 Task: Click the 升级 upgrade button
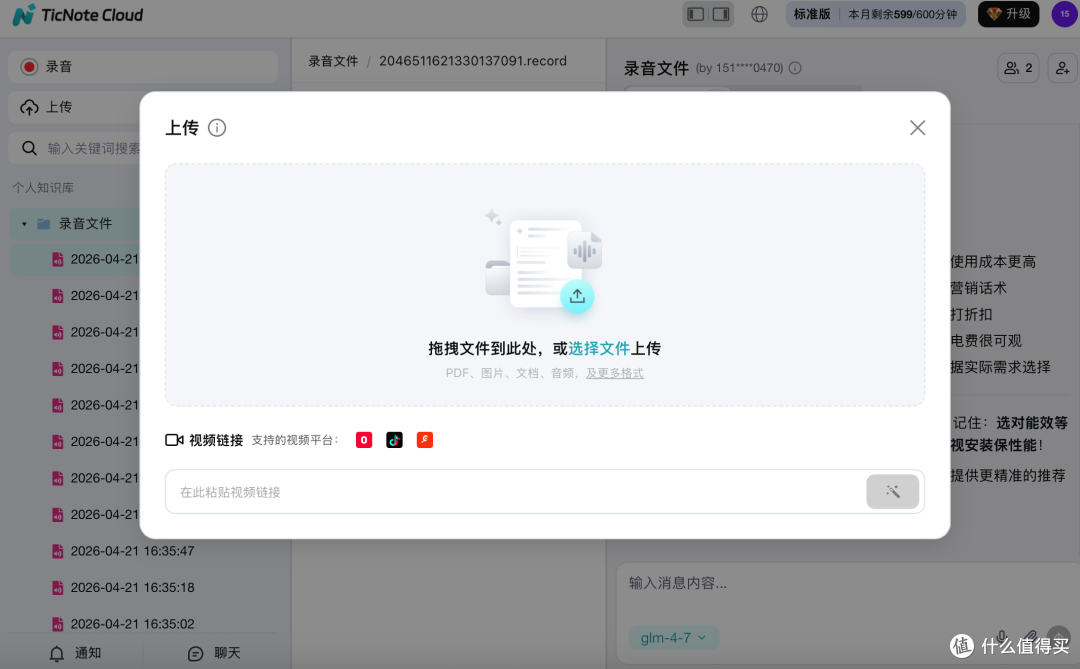click(1008, 14)
